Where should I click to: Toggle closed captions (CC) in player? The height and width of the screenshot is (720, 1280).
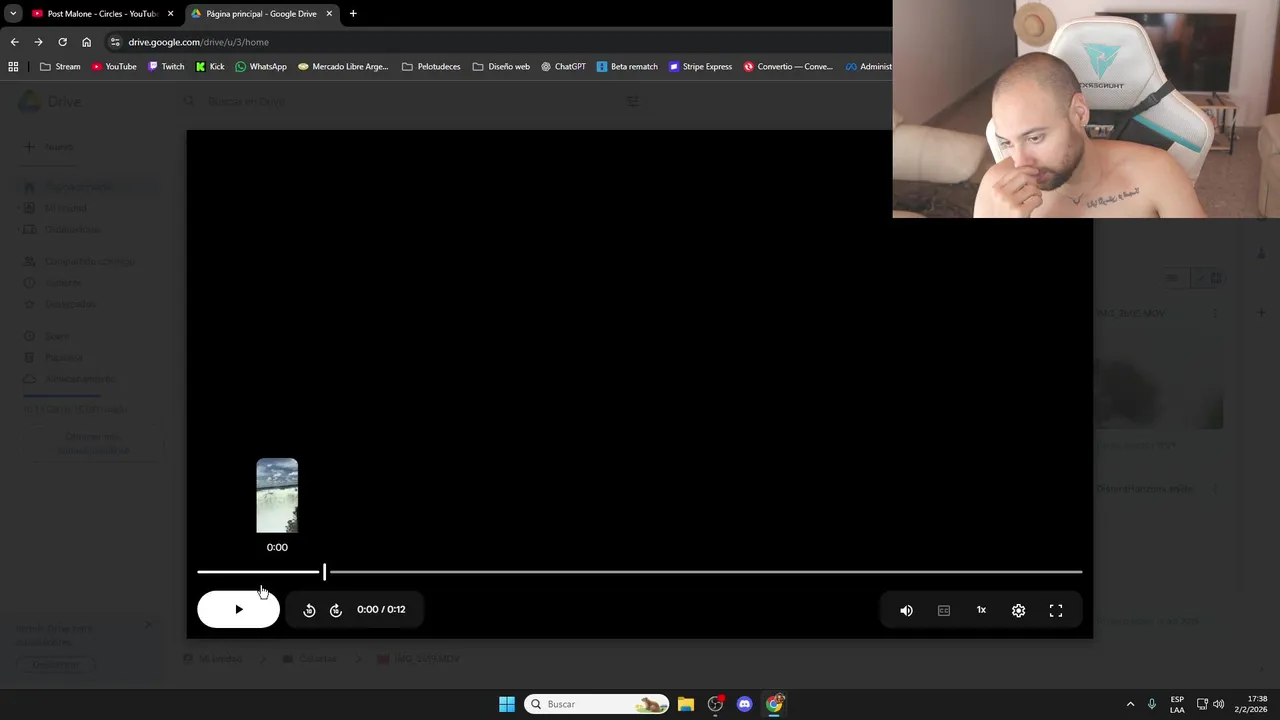pos(944,610)
